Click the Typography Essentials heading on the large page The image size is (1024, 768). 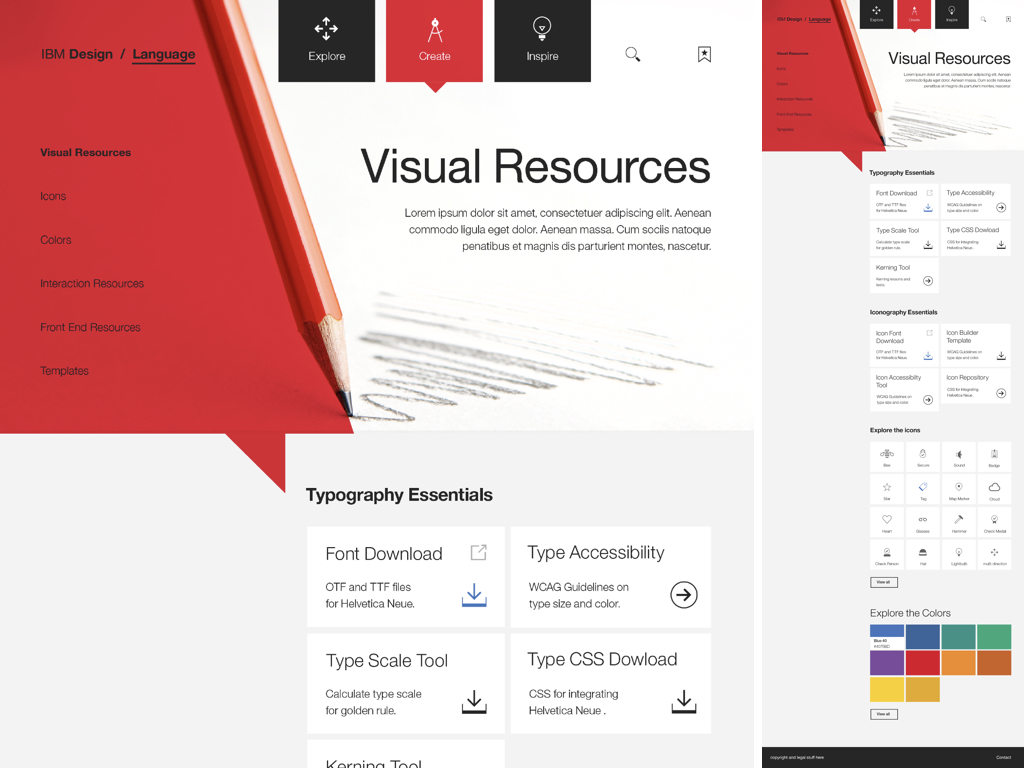click(399, 495)
